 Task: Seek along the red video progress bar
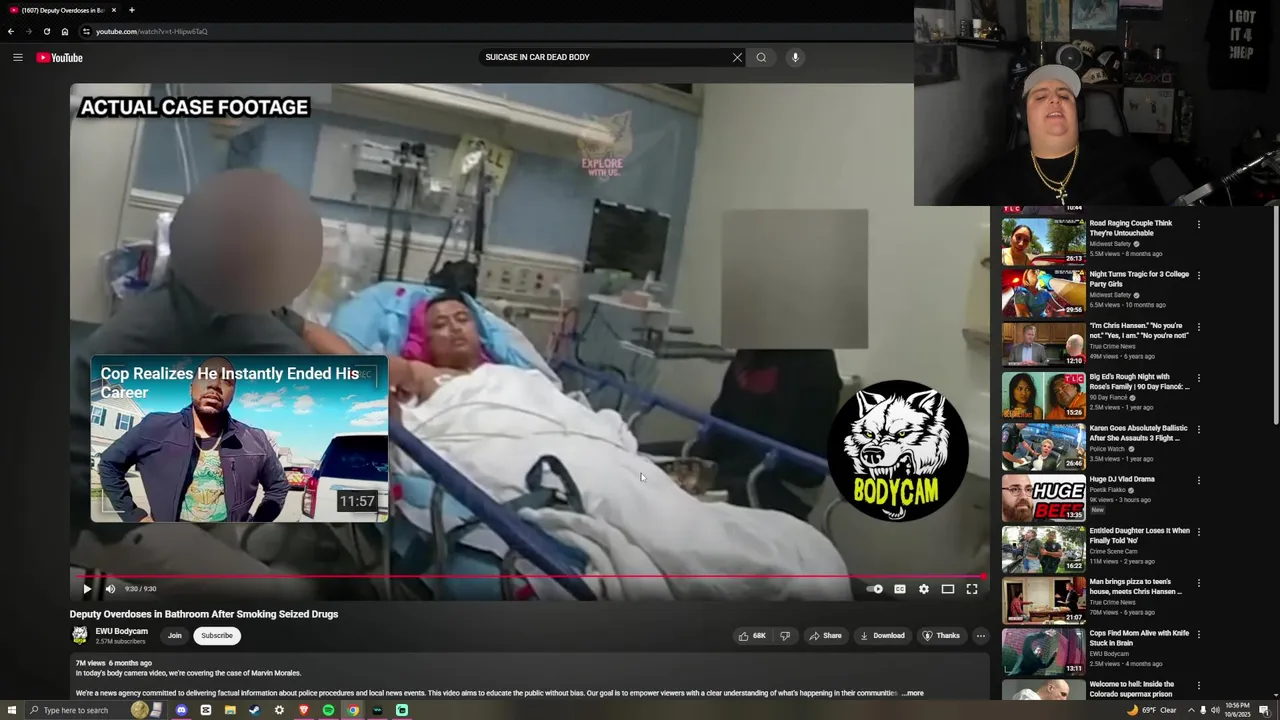pos(529,576)
